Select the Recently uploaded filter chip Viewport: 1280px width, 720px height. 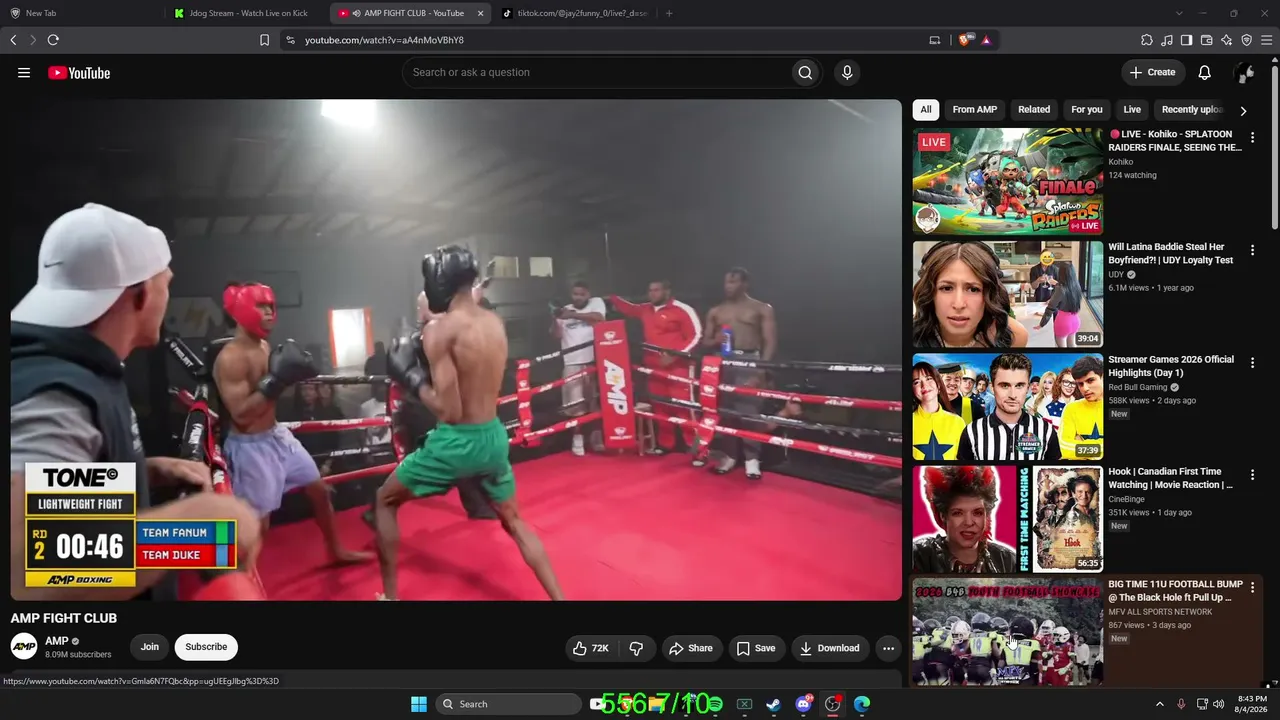point(1192,110)
